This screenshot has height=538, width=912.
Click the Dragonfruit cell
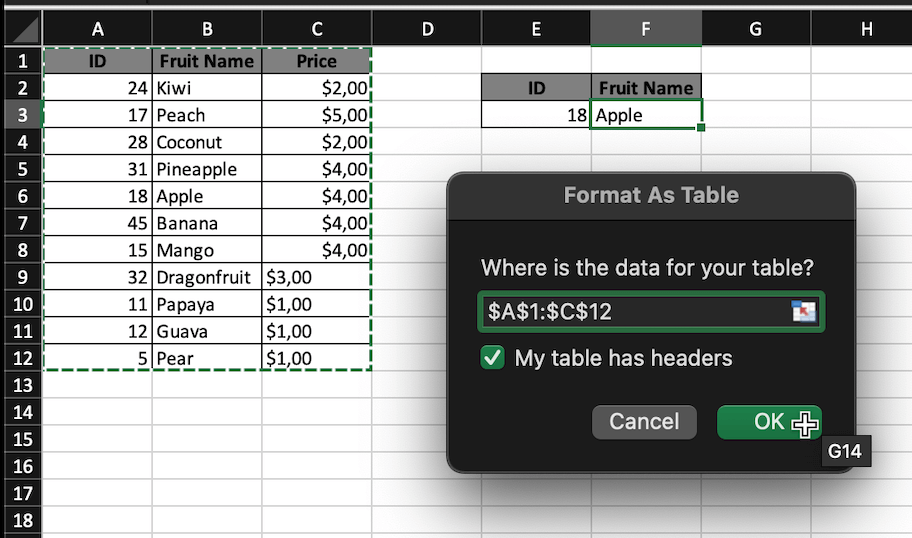pos(207,277)
